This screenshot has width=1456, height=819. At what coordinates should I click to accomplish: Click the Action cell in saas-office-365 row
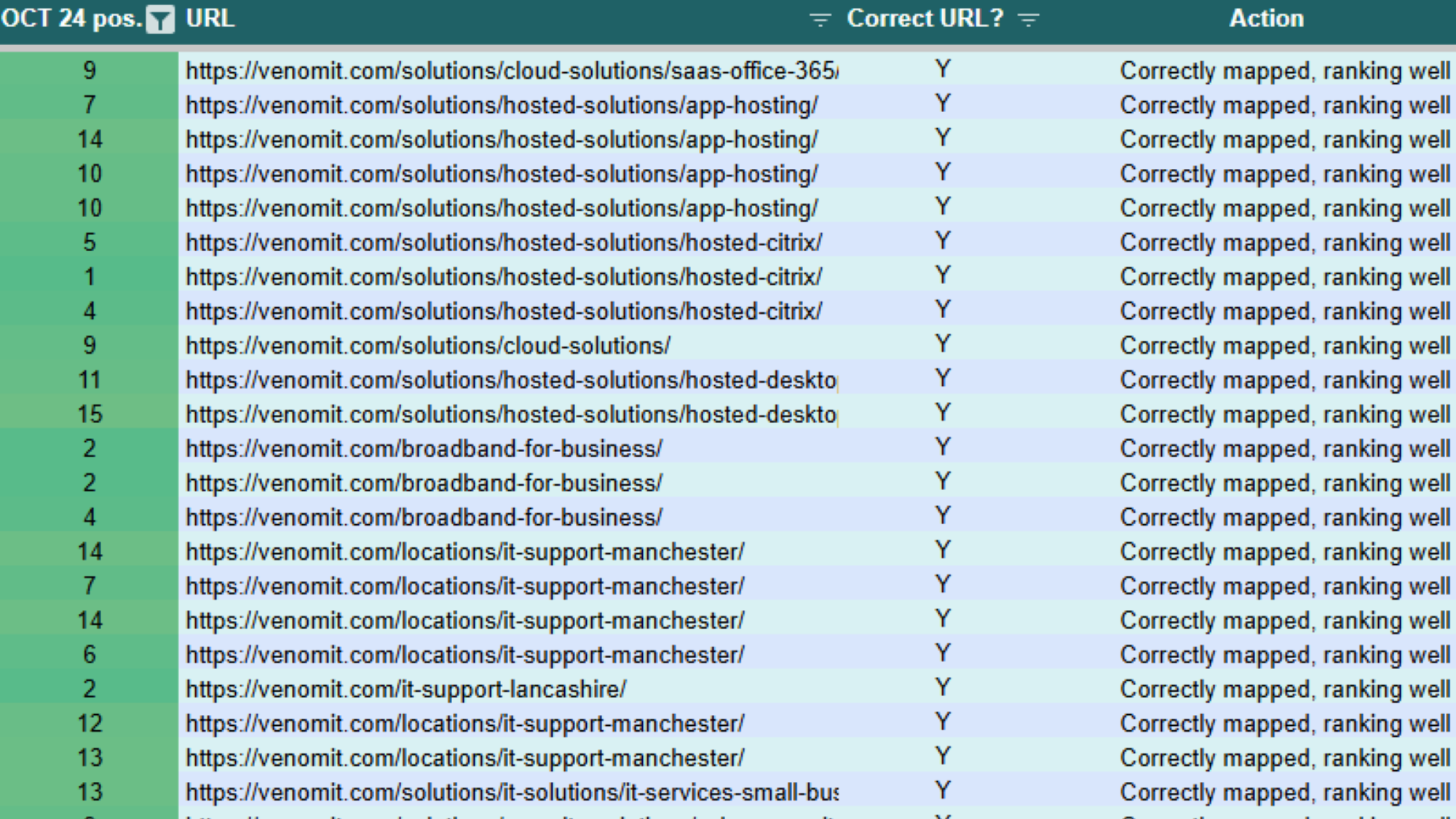(1284, 71)
